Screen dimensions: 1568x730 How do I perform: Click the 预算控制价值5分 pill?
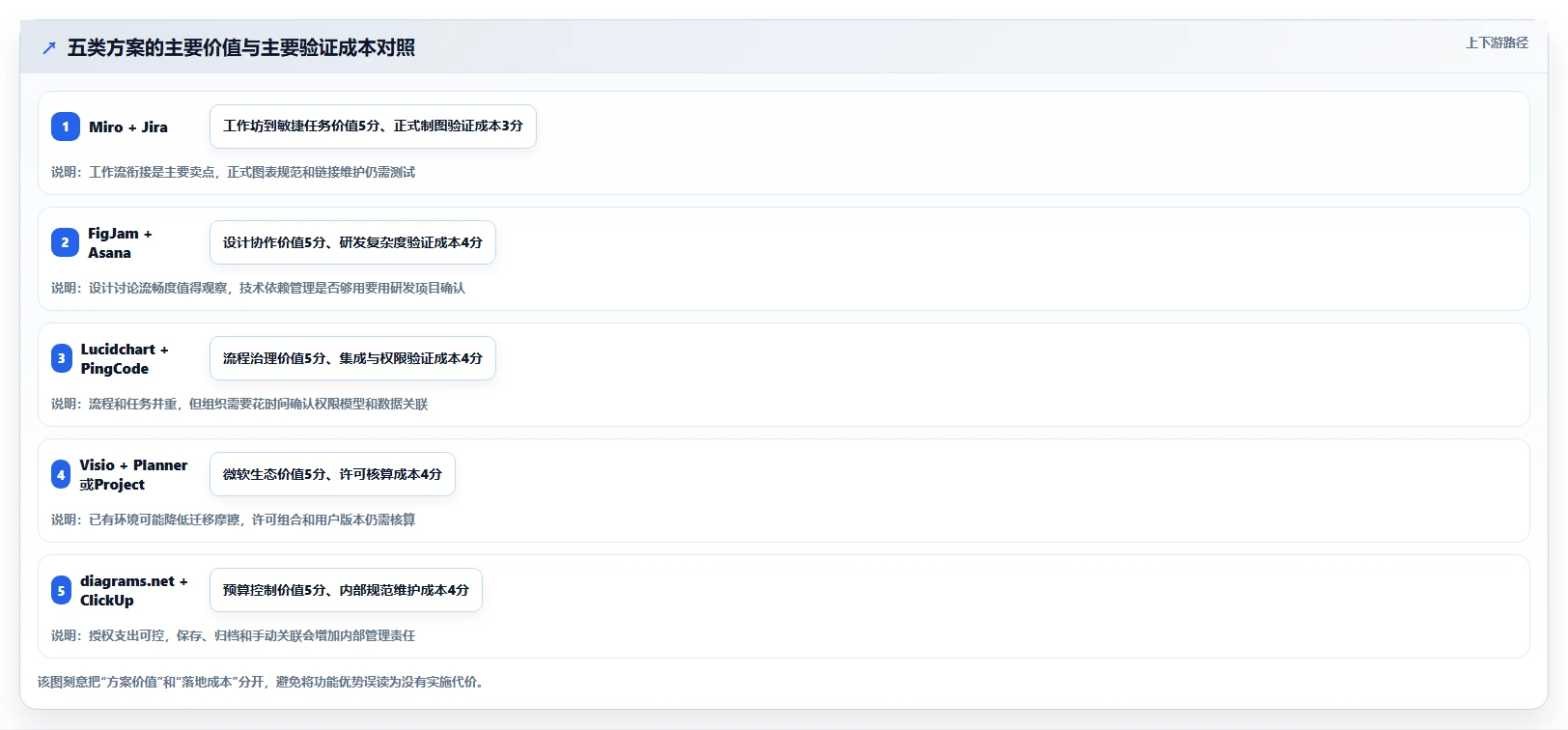tap(346, 590)
